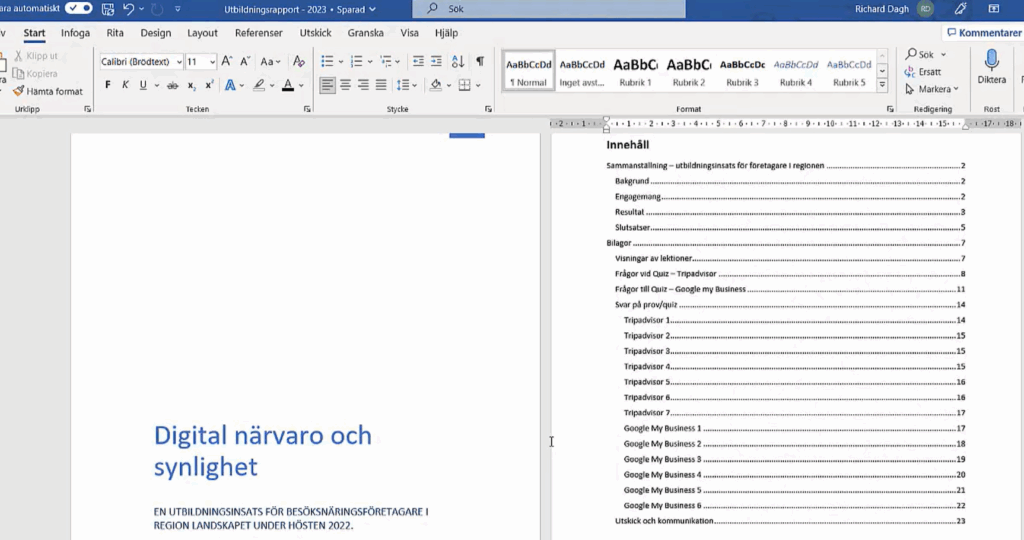Screen dimensions: 1024x540
Task: Clear all formatting
Action: pyautogui.click(x=298, y=61)
